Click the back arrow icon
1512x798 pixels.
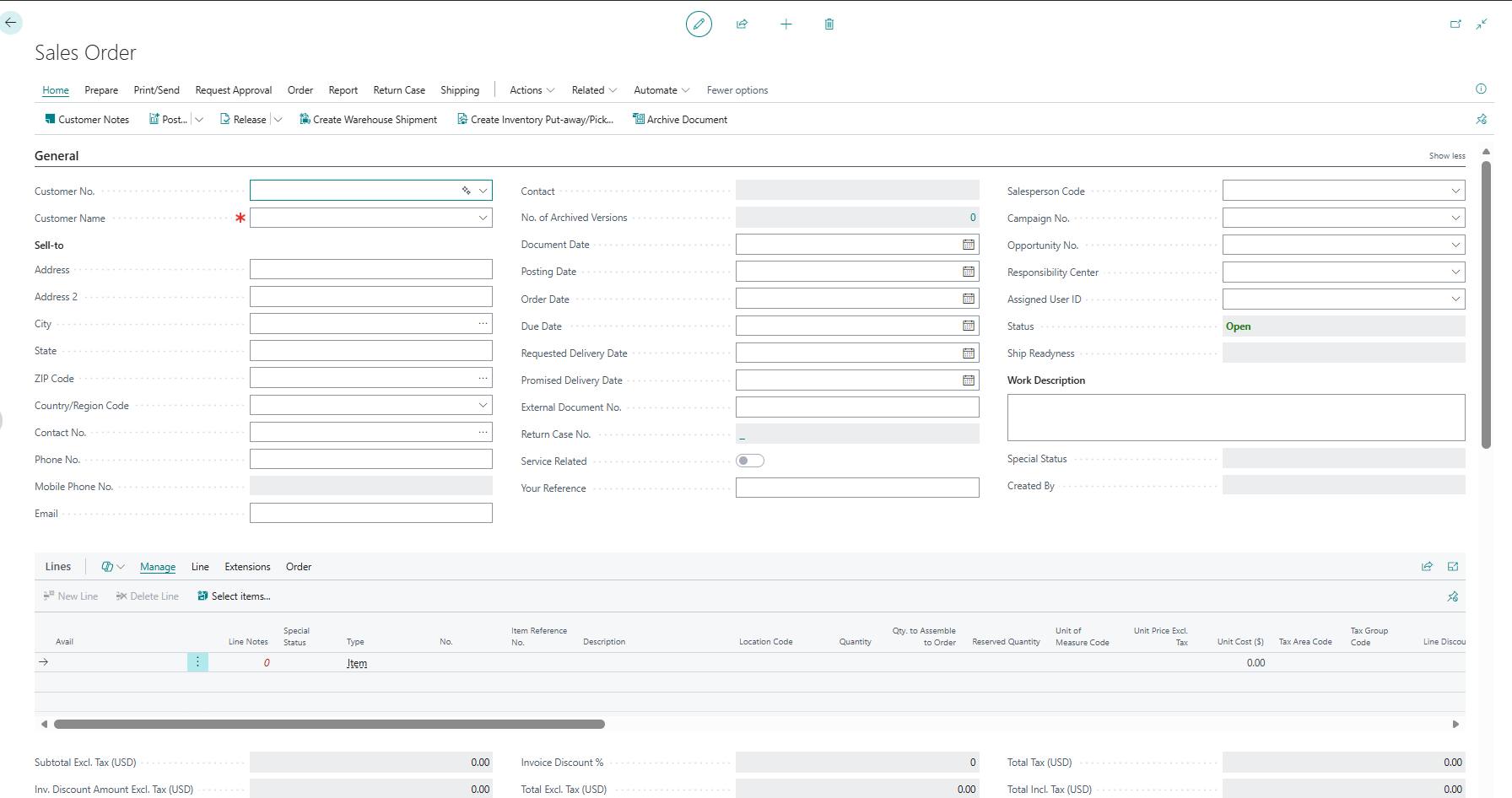[x=10, y=23]
